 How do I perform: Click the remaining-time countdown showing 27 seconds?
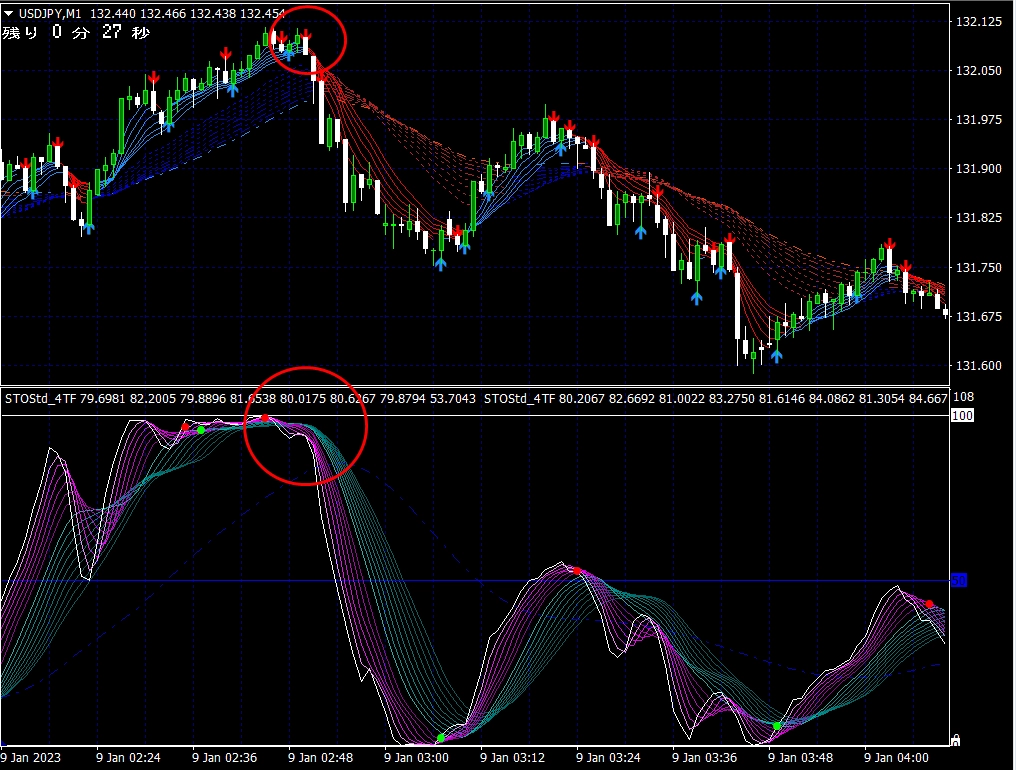tap(76, 33)
